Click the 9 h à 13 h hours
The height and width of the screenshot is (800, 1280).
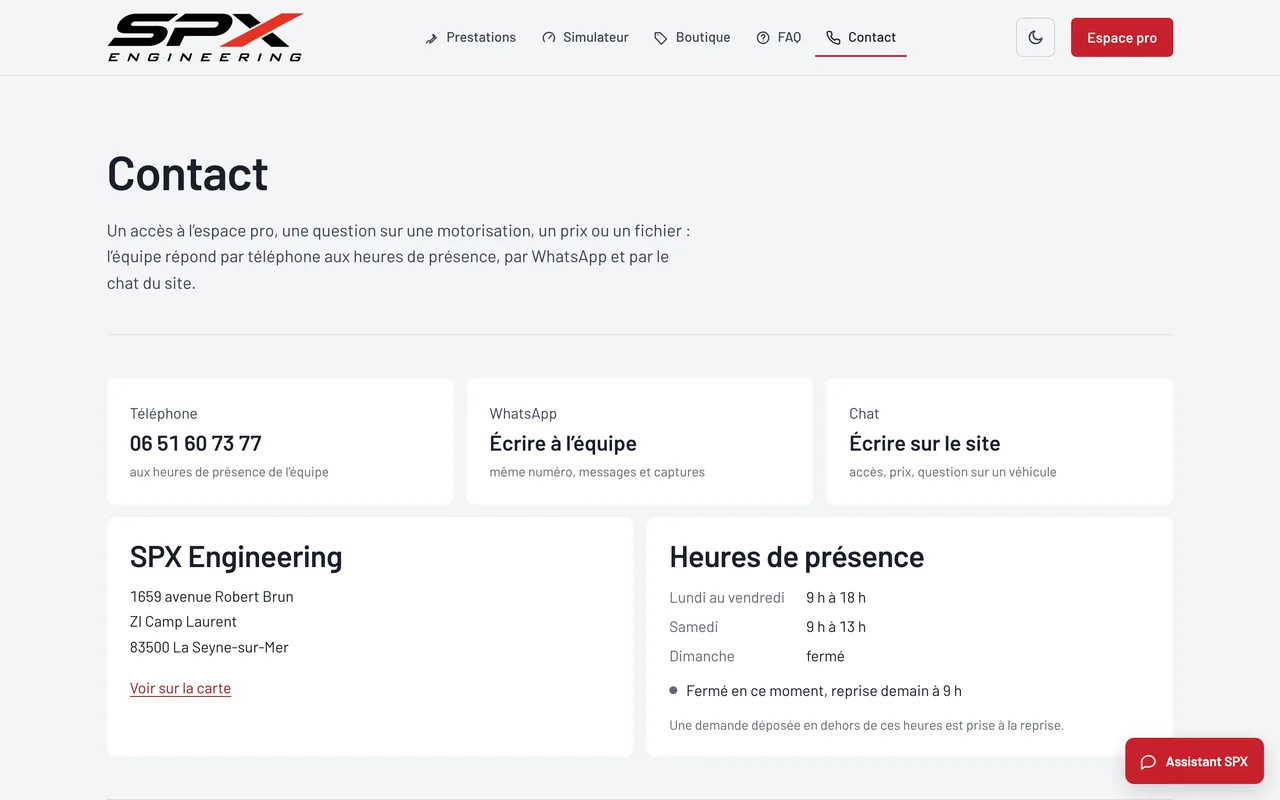pos(836,627)
